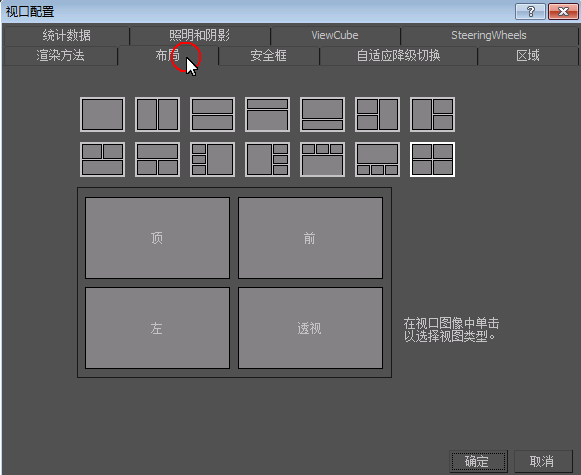Image resolution: width=581 pixels, height=475 pixels.
Task: Choose layout with three small viewports on top
Action: pos(322,159)
